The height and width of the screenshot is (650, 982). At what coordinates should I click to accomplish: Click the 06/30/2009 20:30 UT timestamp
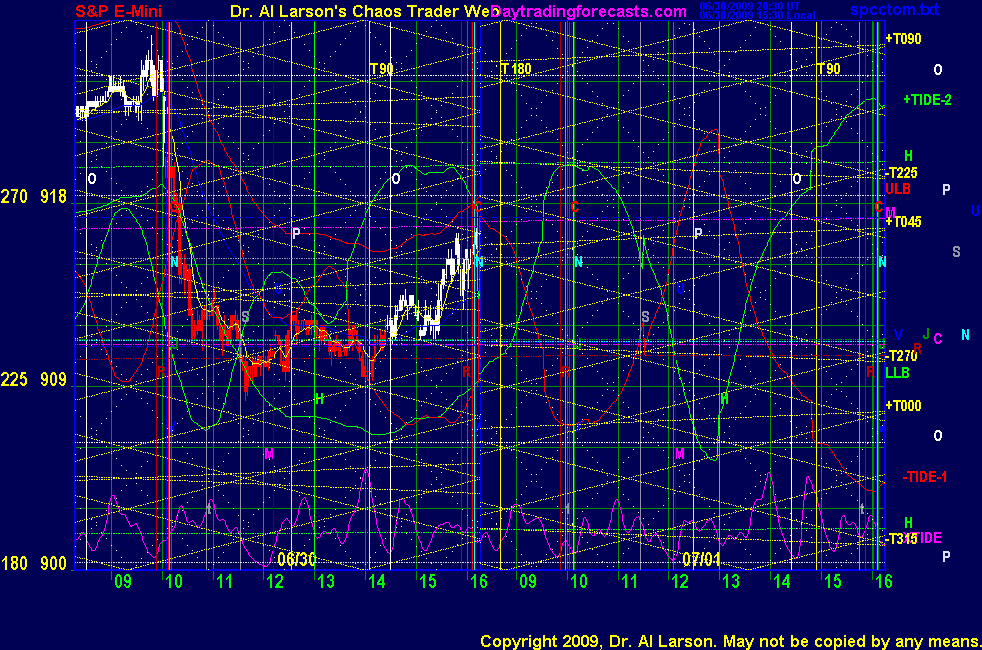pyautogui.click(x=750, y=6)
